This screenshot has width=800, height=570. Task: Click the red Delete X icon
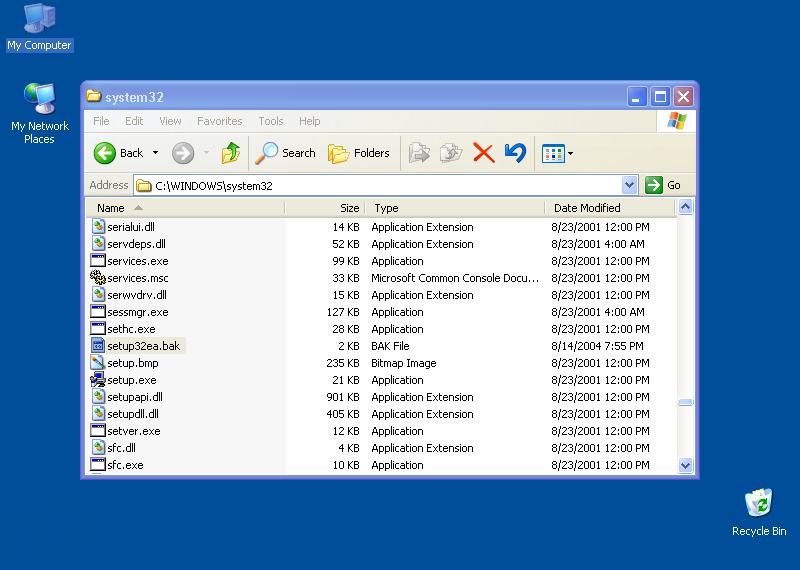click(483, 153)
